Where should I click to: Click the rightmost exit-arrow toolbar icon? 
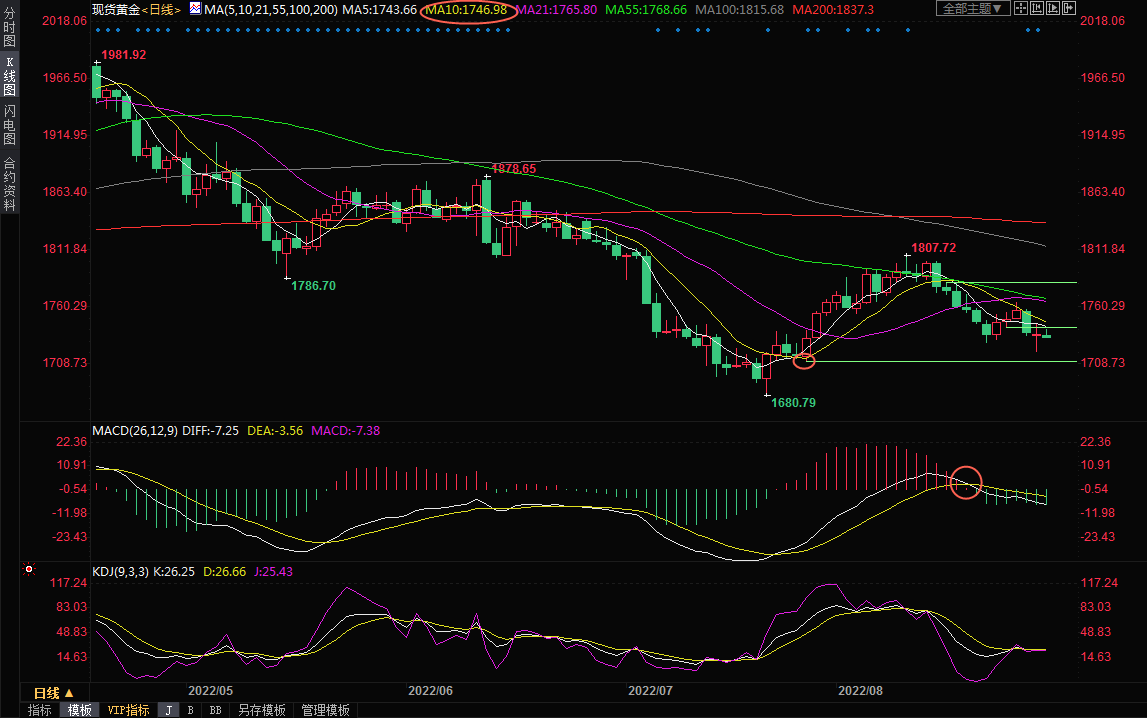coord(1069,9)
